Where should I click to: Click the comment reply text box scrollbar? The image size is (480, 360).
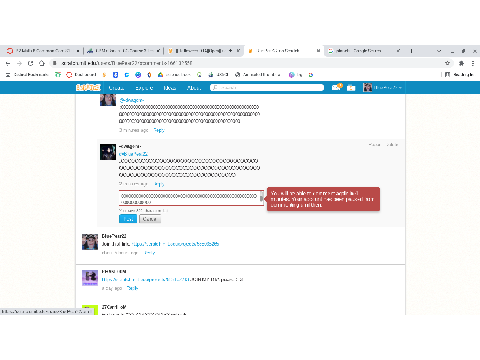(x=262, y=198)
